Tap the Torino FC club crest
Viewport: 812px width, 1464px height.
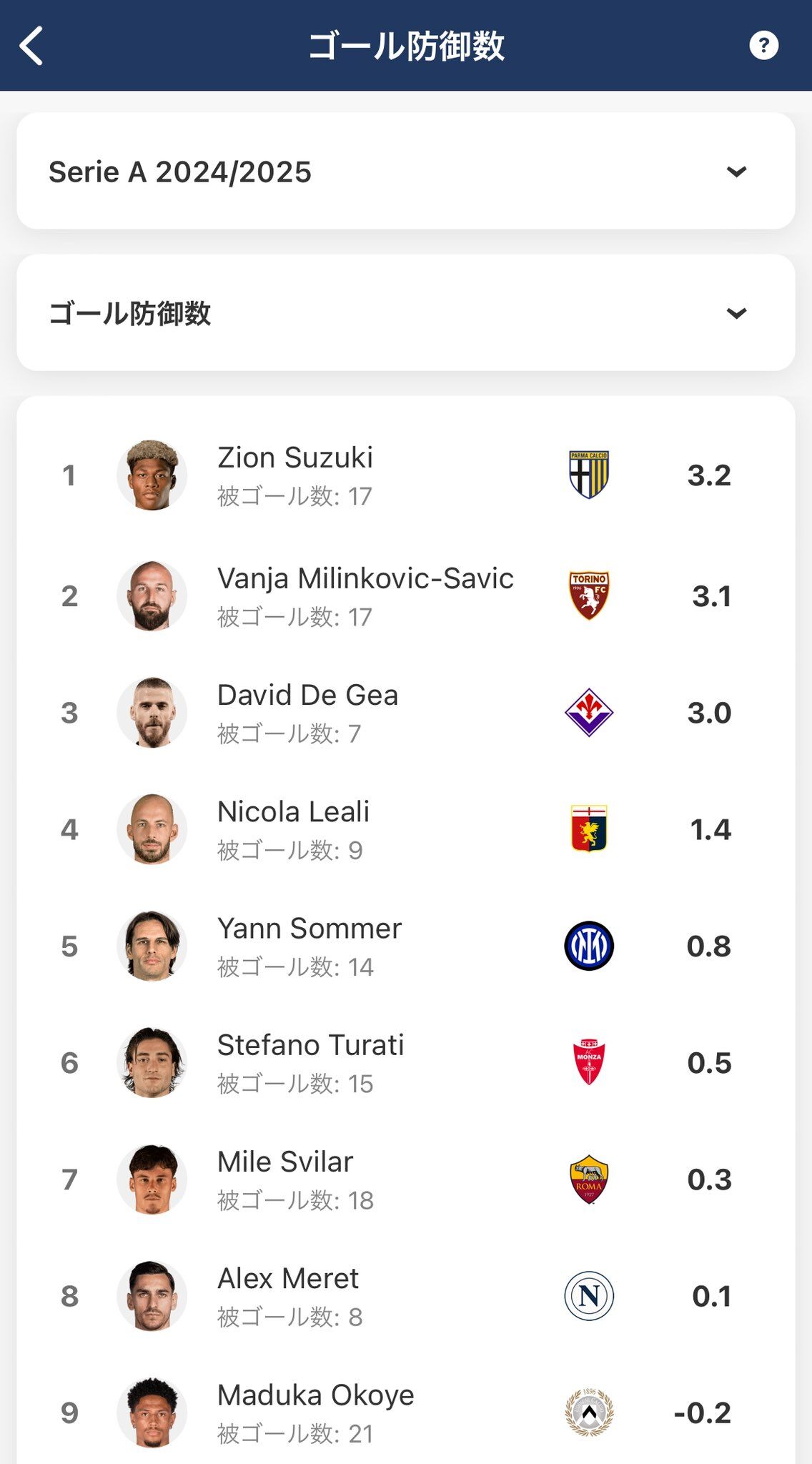[x=589, y=595]
